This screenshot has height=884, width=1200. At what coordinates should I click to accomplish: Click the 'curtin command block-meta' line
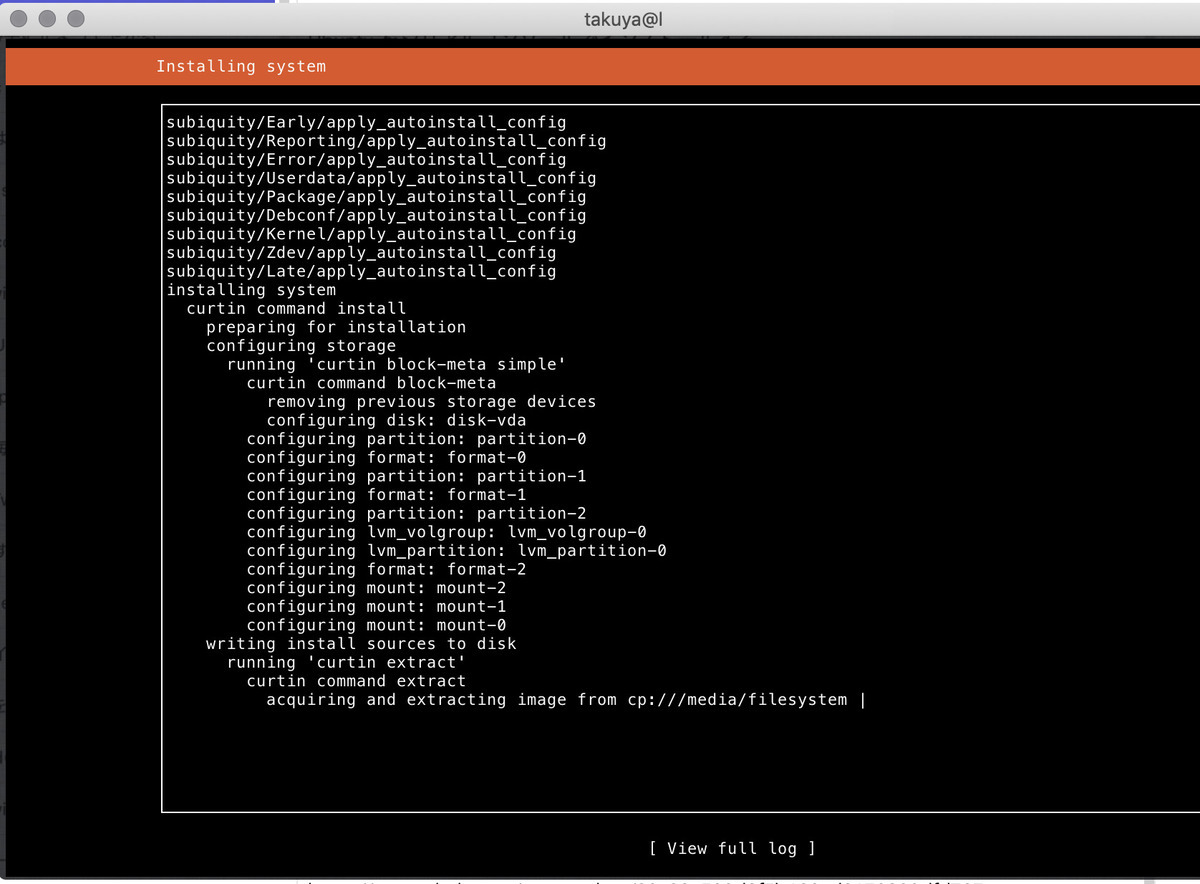point(371,383)
